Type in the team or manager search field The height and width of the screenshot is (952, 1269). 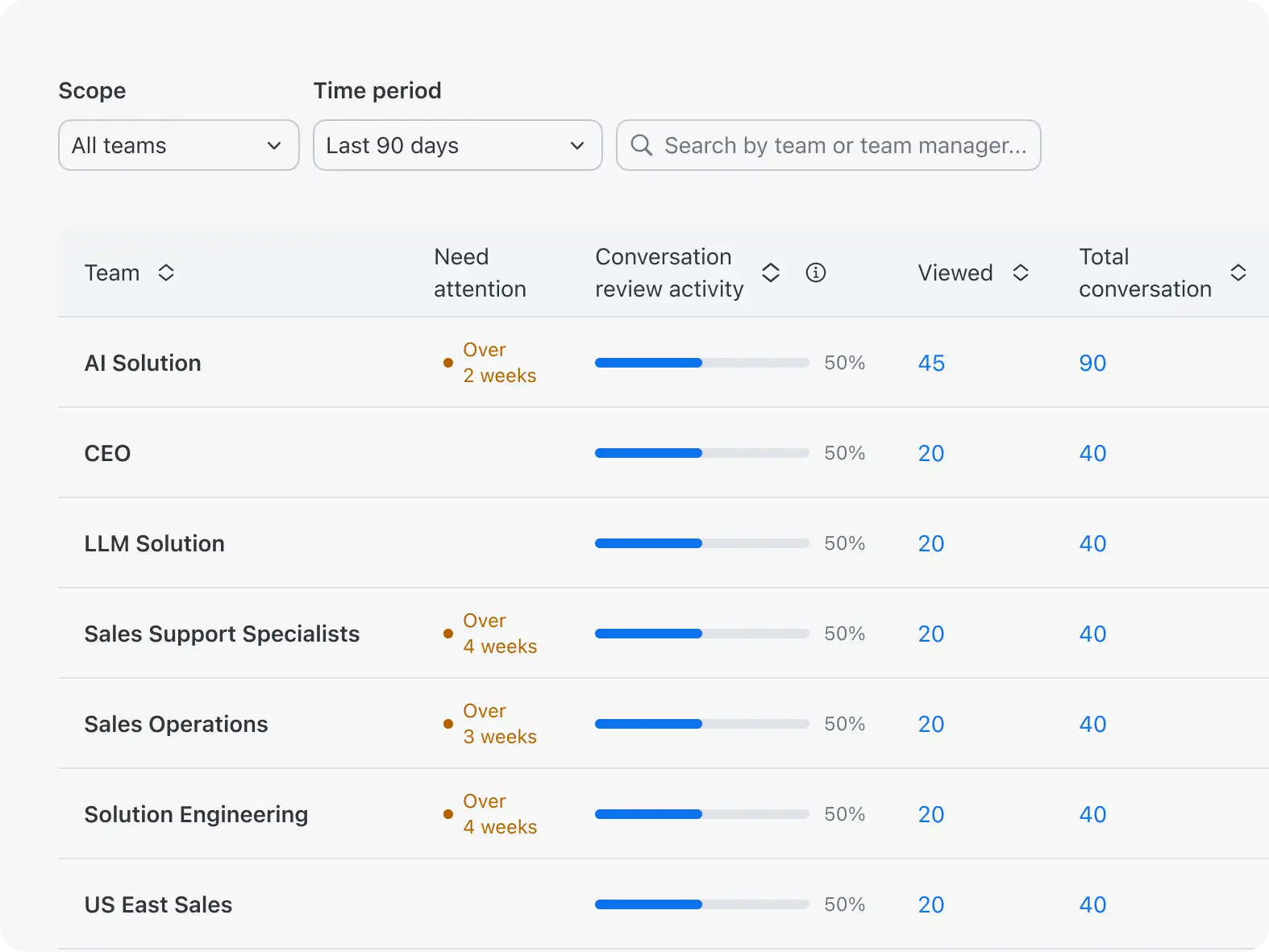coord(845,145)
